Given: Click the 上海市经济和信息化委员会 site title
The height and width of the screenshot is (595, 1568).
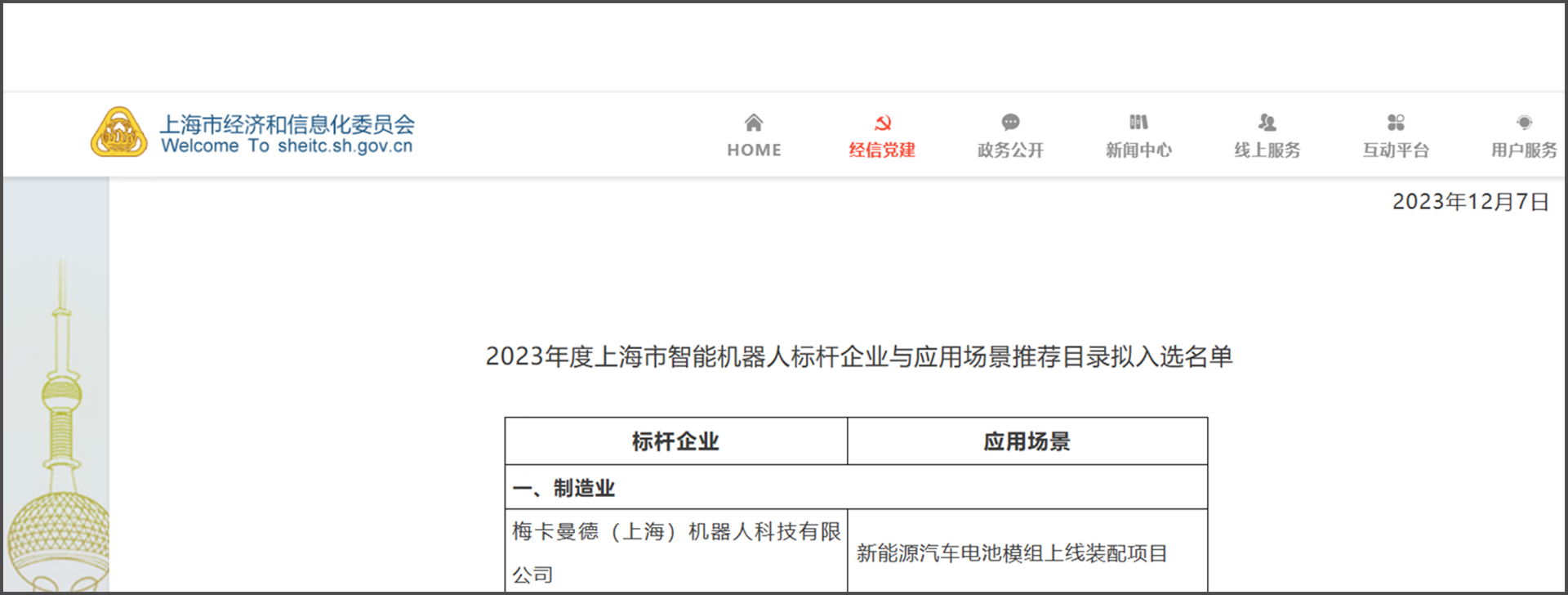Looking at the screenshot, I should (287, 124).
